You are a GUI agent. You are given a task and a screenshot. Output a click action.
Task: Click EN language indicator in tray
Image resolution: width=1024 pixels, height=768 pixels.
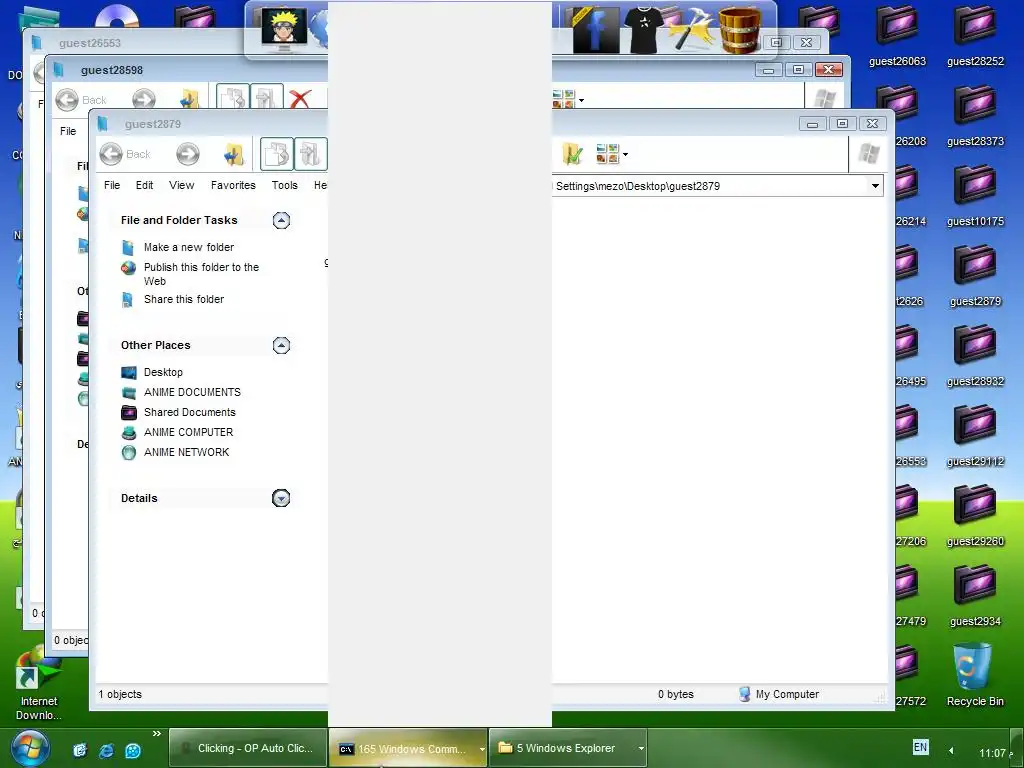pyautogui.click(x=920, y=747)
